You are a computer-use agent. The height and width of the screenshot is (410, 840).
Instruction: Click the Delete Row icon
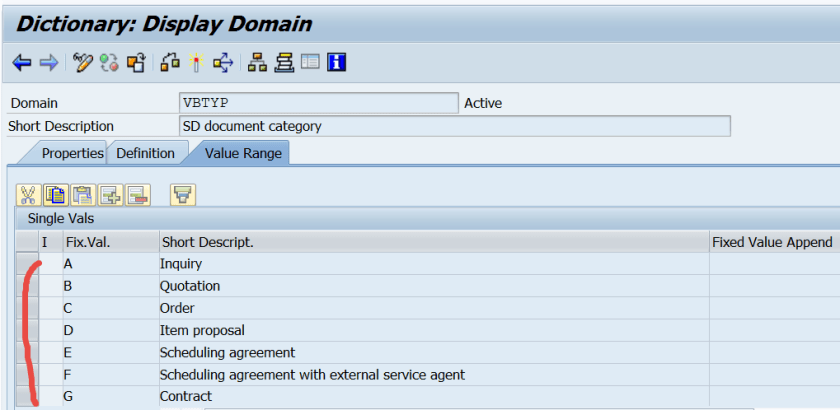137,195
